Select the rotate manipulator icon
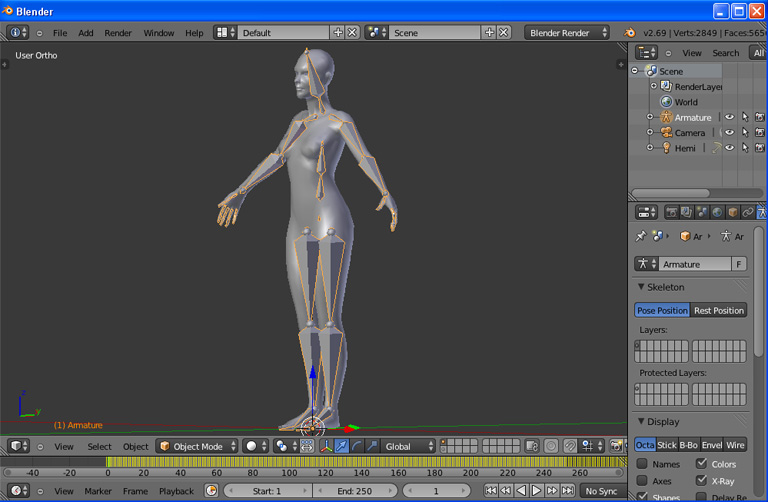 click(357, 446)
